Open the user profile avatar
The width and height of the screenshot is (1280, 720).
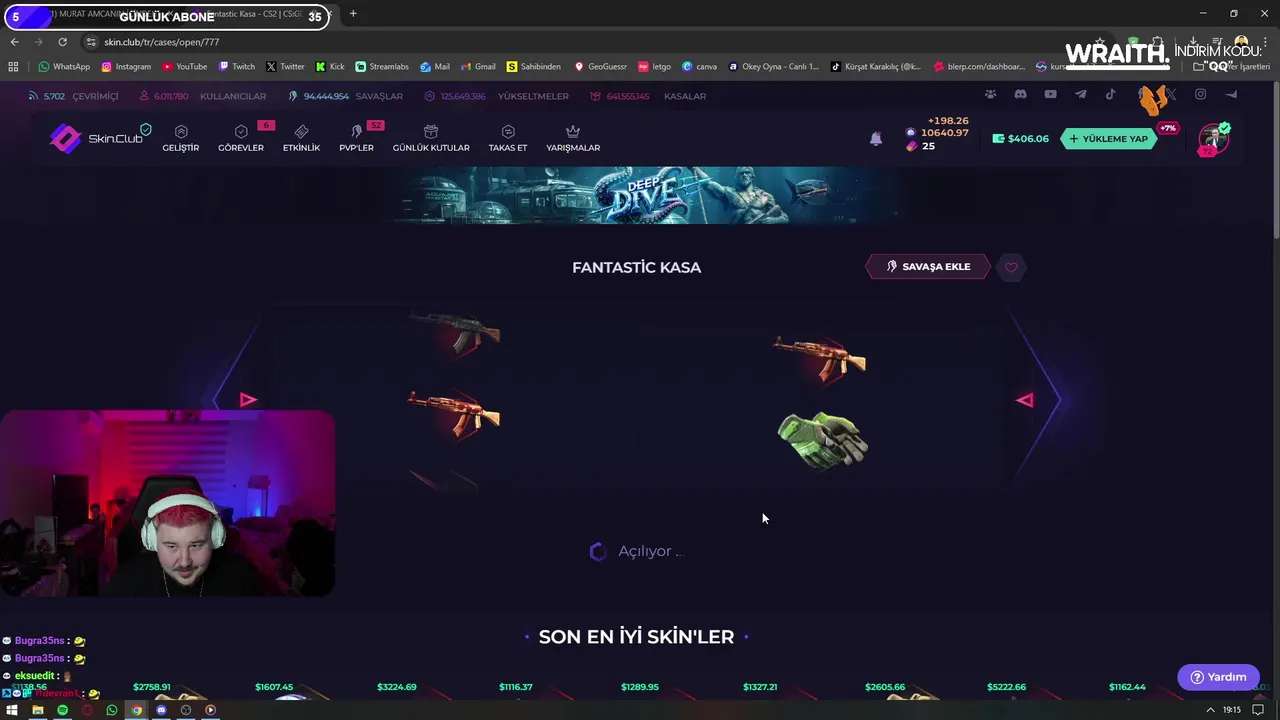1213,139
